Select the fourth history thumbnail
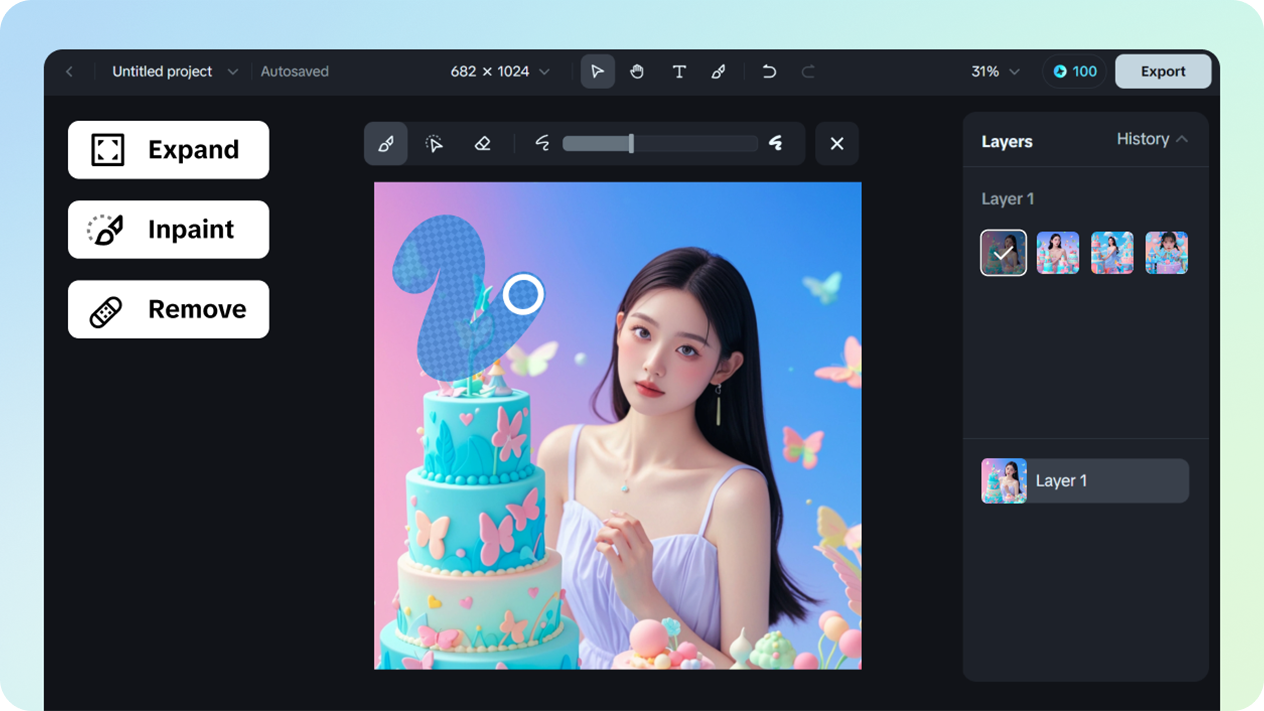 [1166, 253]
